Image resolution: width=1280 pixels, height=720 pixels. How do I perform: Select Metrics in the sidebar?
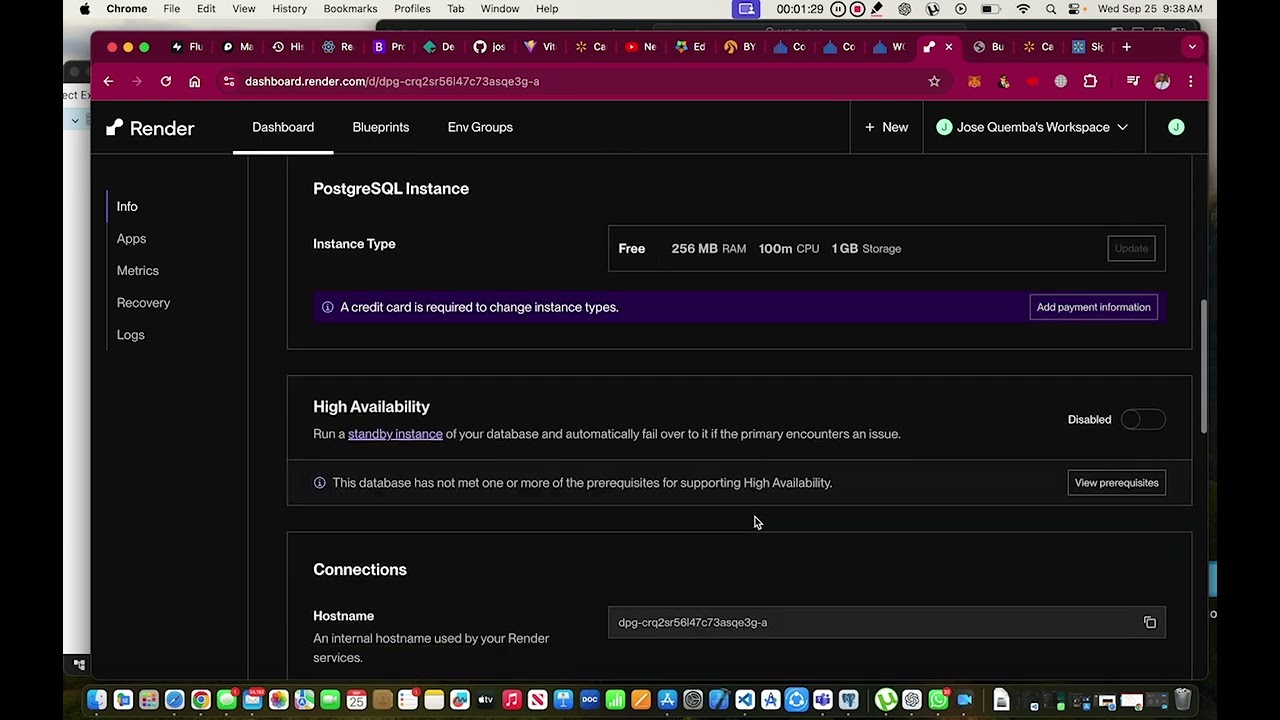138,270
